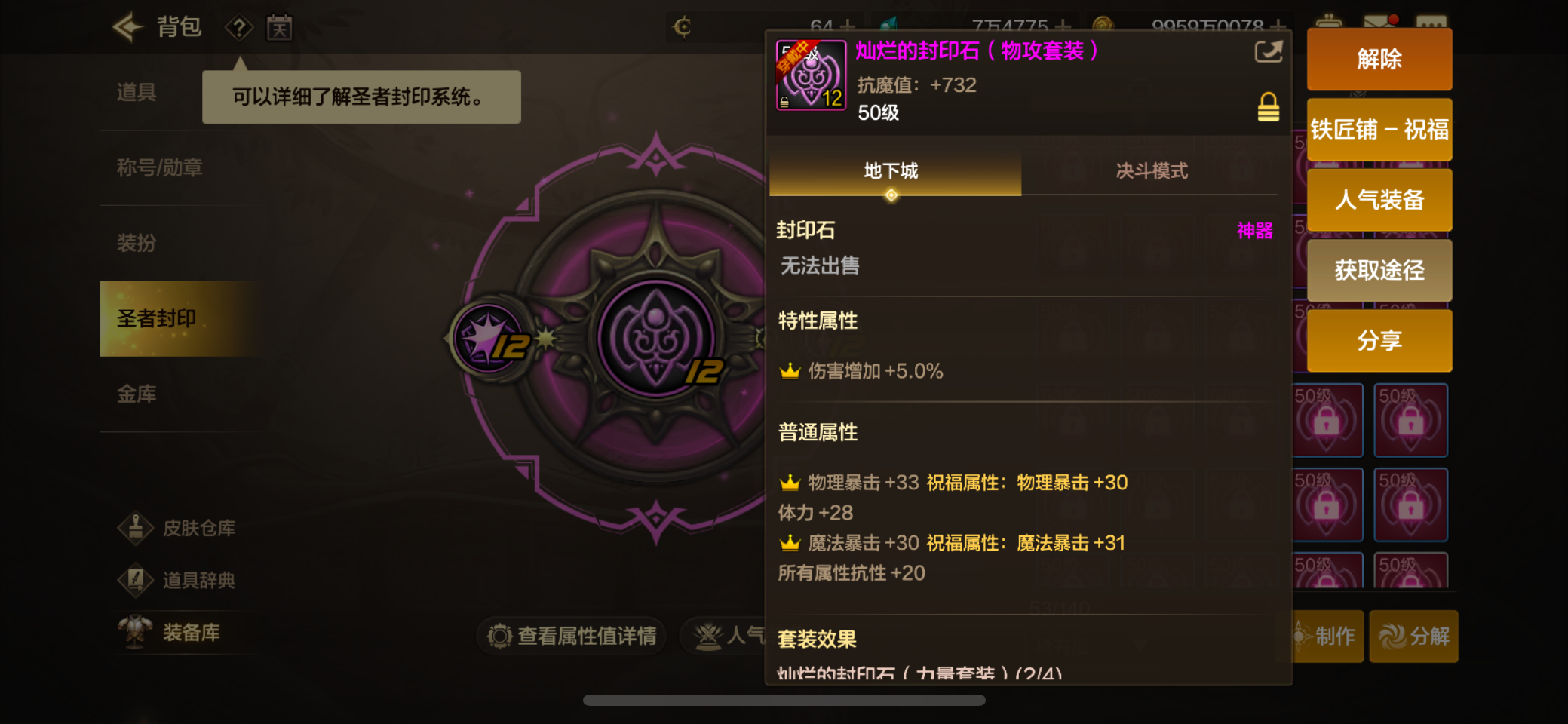This screenshot has height=724, width=1568.
Task: Click the 铁匠铺-祝福 button
Action: tap(1379, 130)
